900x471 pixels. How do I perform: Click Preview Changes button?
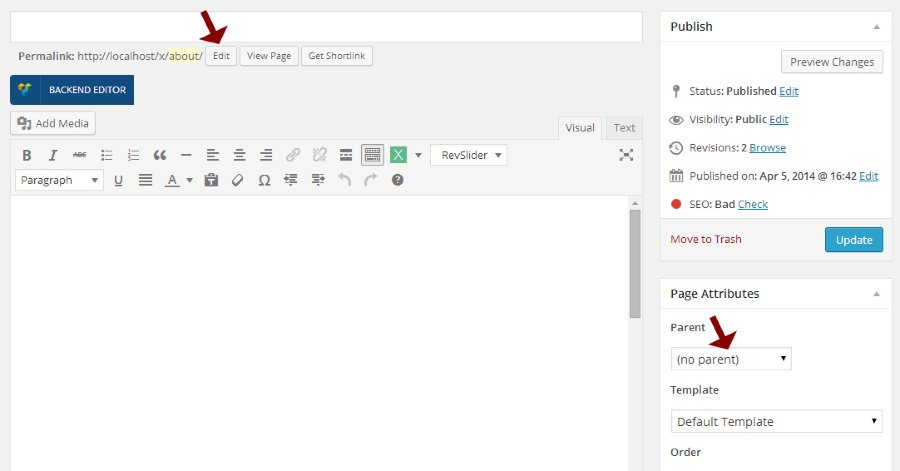pyautogui.click(x=832, y=62)
